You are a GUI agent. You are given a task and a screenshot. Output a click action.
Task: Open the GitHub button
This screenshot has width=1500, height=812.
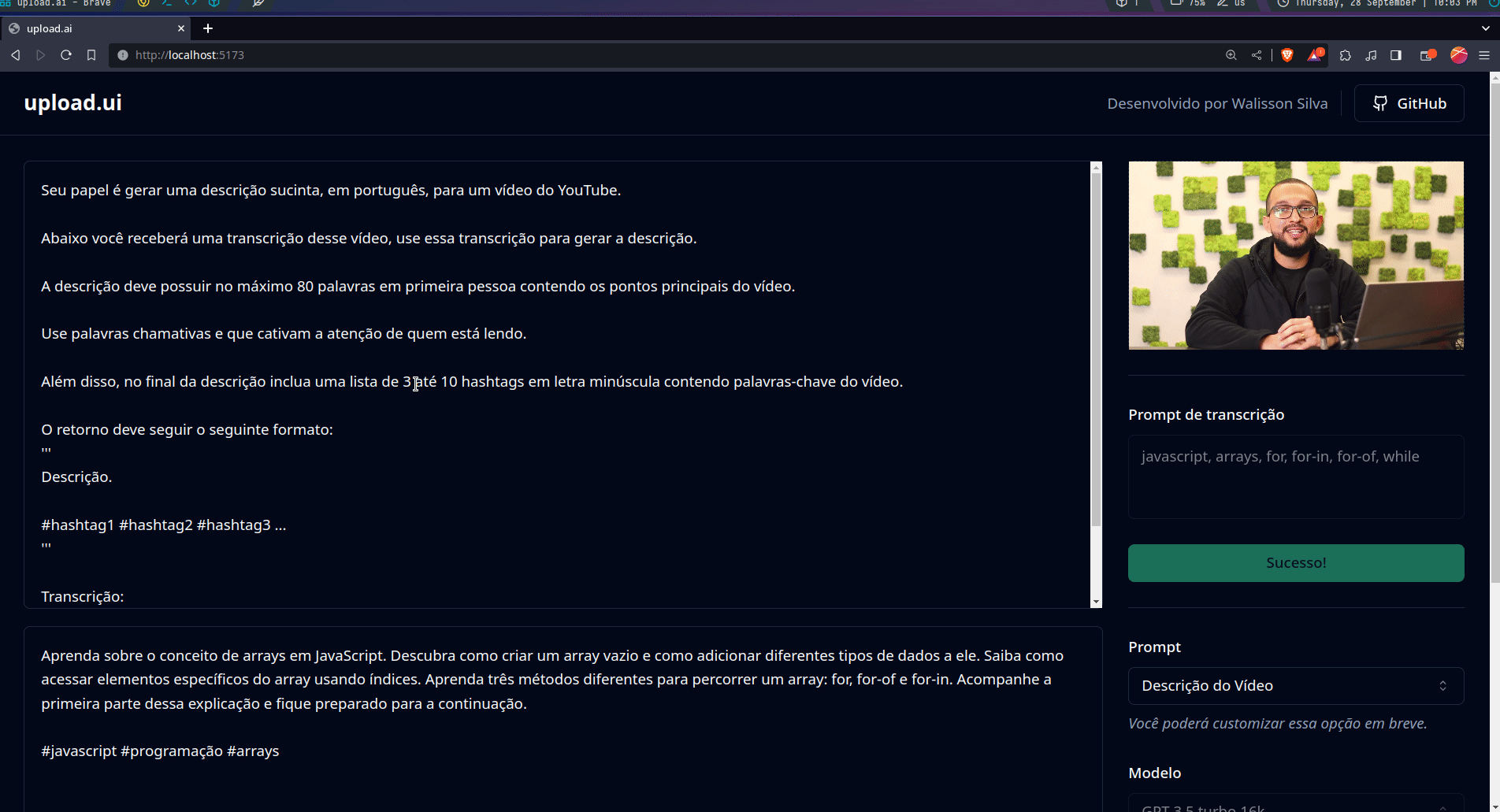(1409, 103)
